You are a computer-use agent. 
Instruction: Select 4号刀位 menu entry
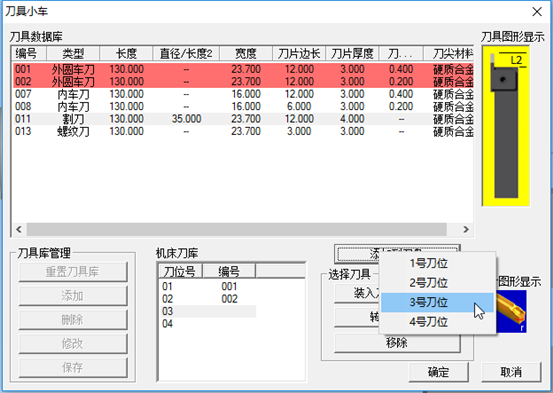point(437,322)
